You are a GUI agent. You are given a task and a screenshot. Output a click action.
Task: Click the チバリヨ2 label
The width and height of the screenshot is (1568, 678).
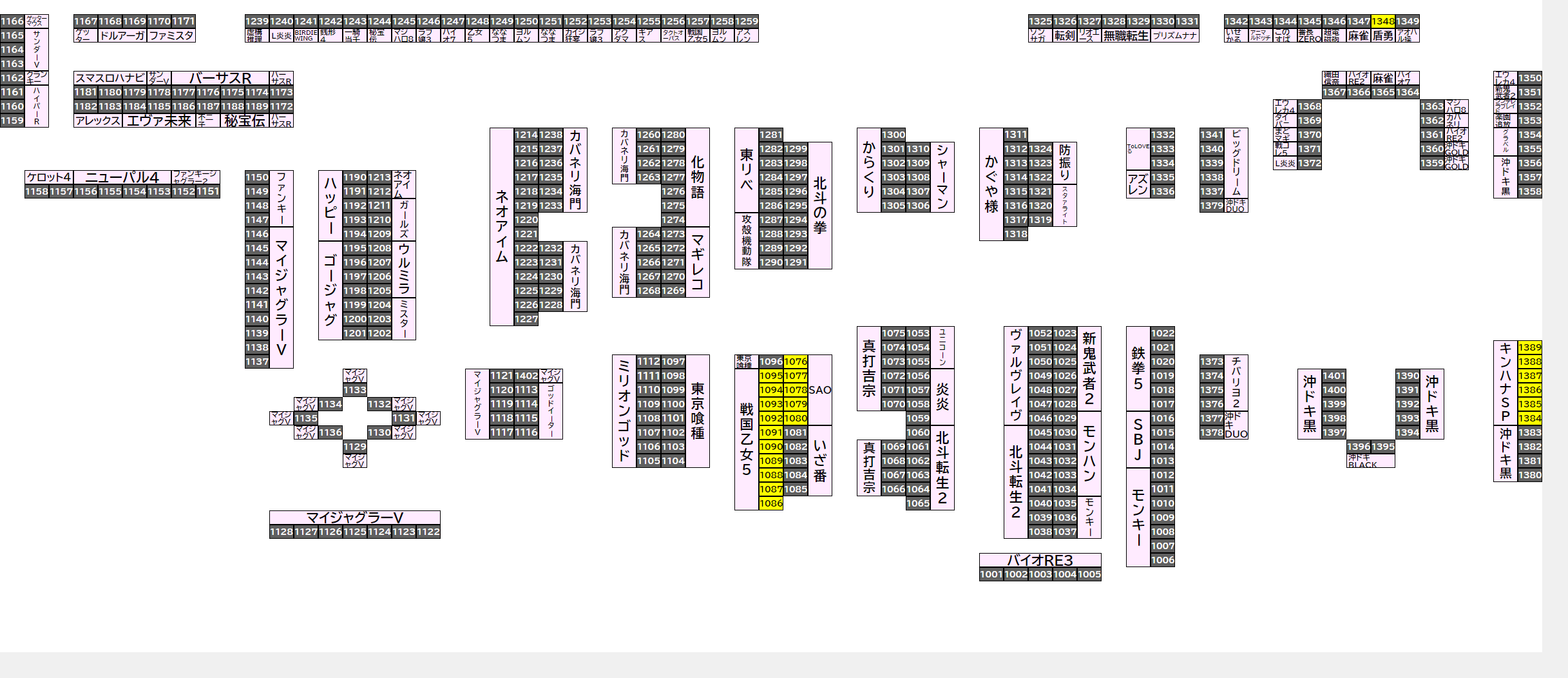click(x=1236, y=383)
